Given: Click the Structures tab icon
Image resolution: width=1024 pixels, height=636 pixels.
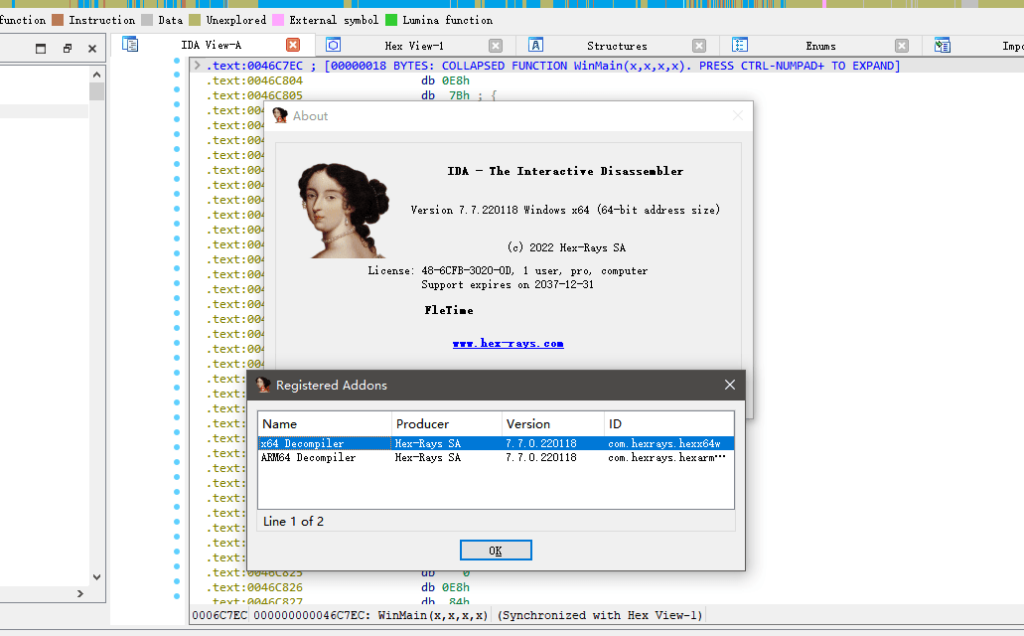Looking at the screenshot, I should [x=536, y=45].
